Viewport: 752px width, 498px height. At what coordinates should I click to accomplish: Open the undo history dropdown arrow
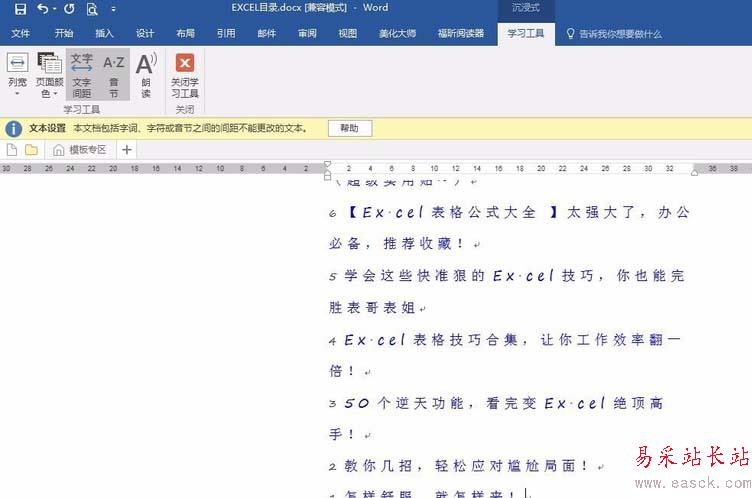(x=54, y=9)
